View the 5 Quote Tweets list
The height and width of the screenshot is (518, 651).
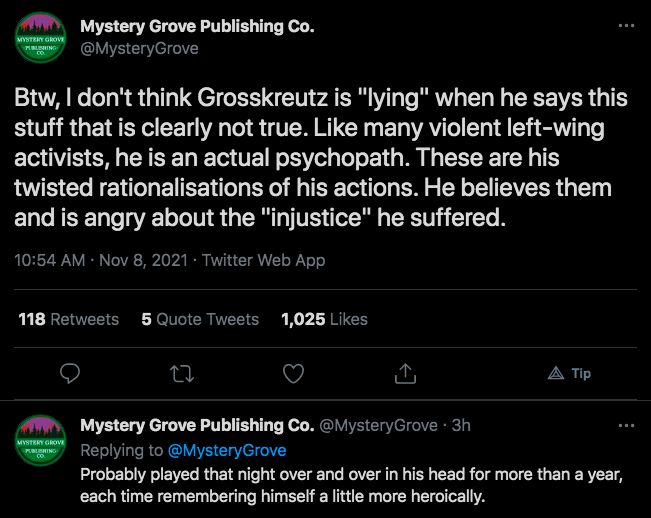click(200, 319)
